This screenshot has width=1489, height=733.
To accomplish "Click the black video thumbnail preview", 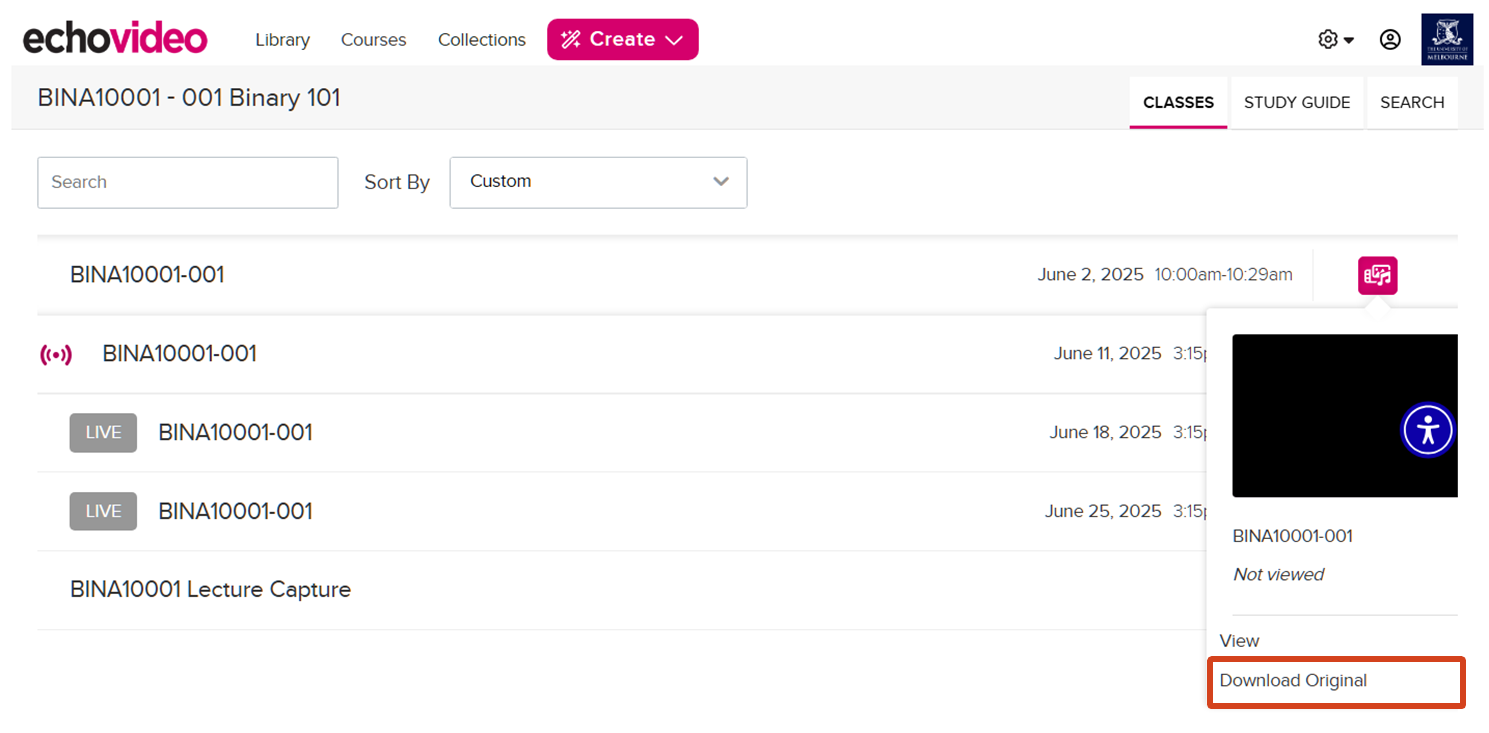I will click(1345, 415).
